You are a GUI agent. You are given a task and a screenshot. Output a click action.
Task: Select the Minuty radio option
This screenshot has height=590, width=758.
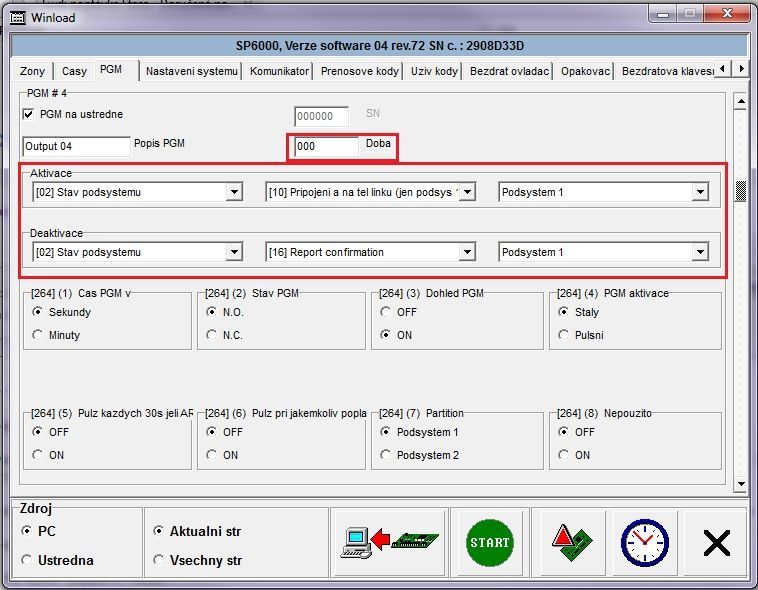point(39,335)
